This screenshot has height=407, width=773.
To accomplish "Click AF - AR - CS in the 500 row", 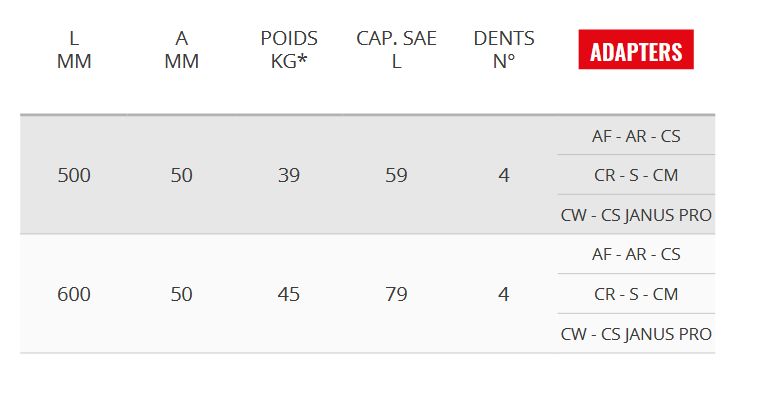I will pos(636,136).
